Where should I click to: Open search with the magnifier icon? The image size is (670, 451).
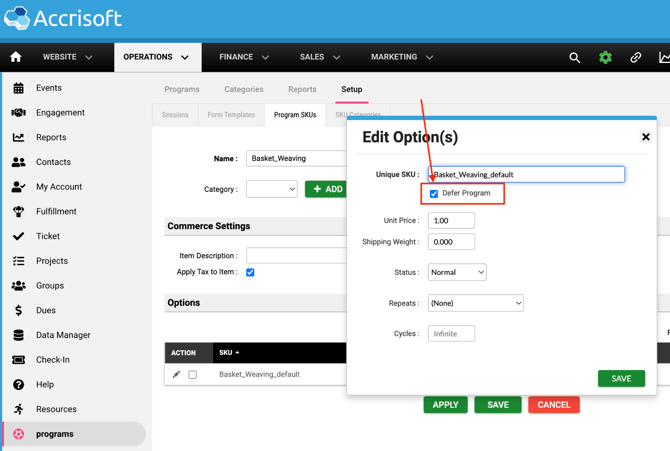[x=574, y=58]
